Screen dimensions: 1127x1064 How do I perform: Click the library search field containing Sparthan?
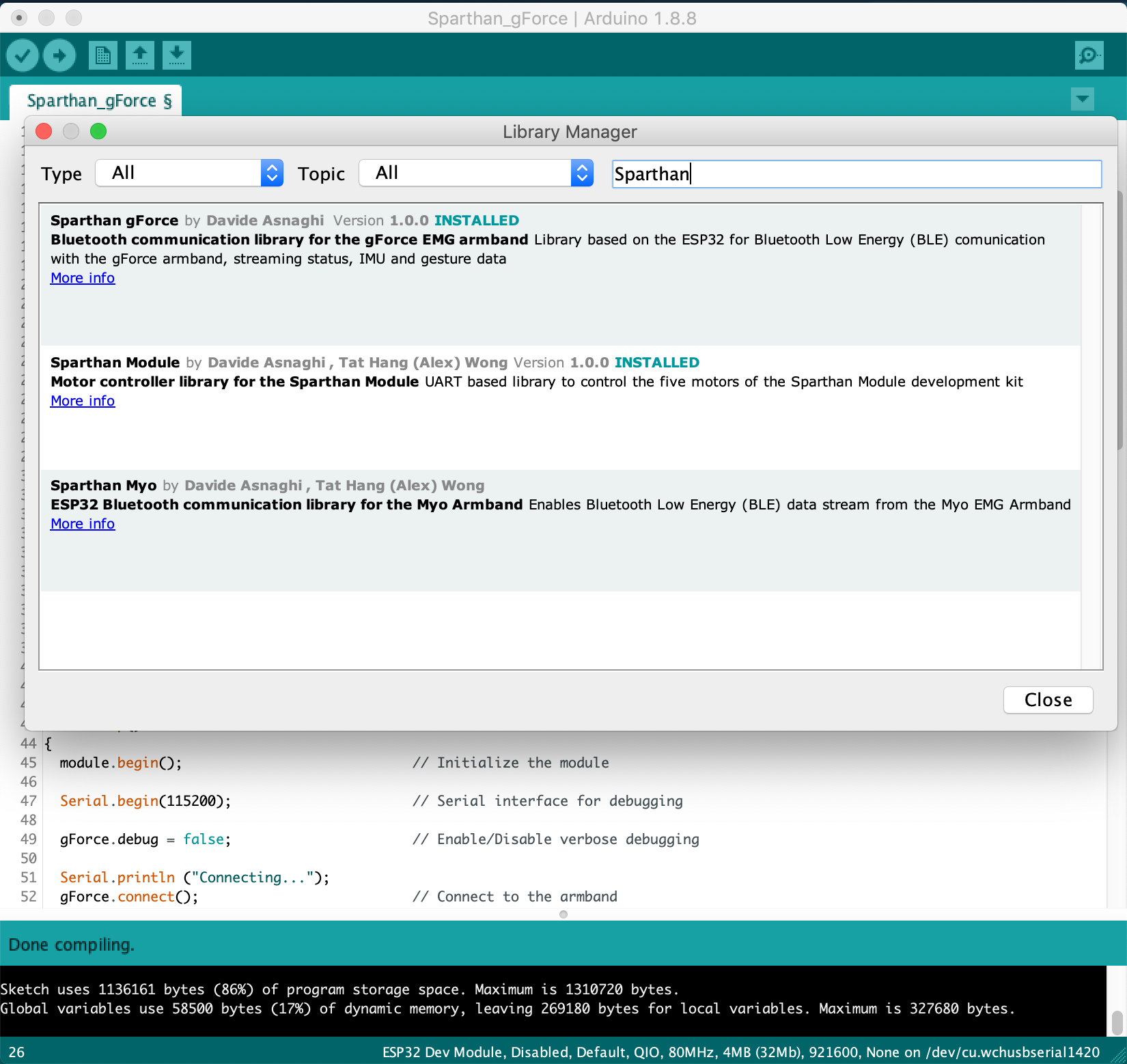point(857,174)
